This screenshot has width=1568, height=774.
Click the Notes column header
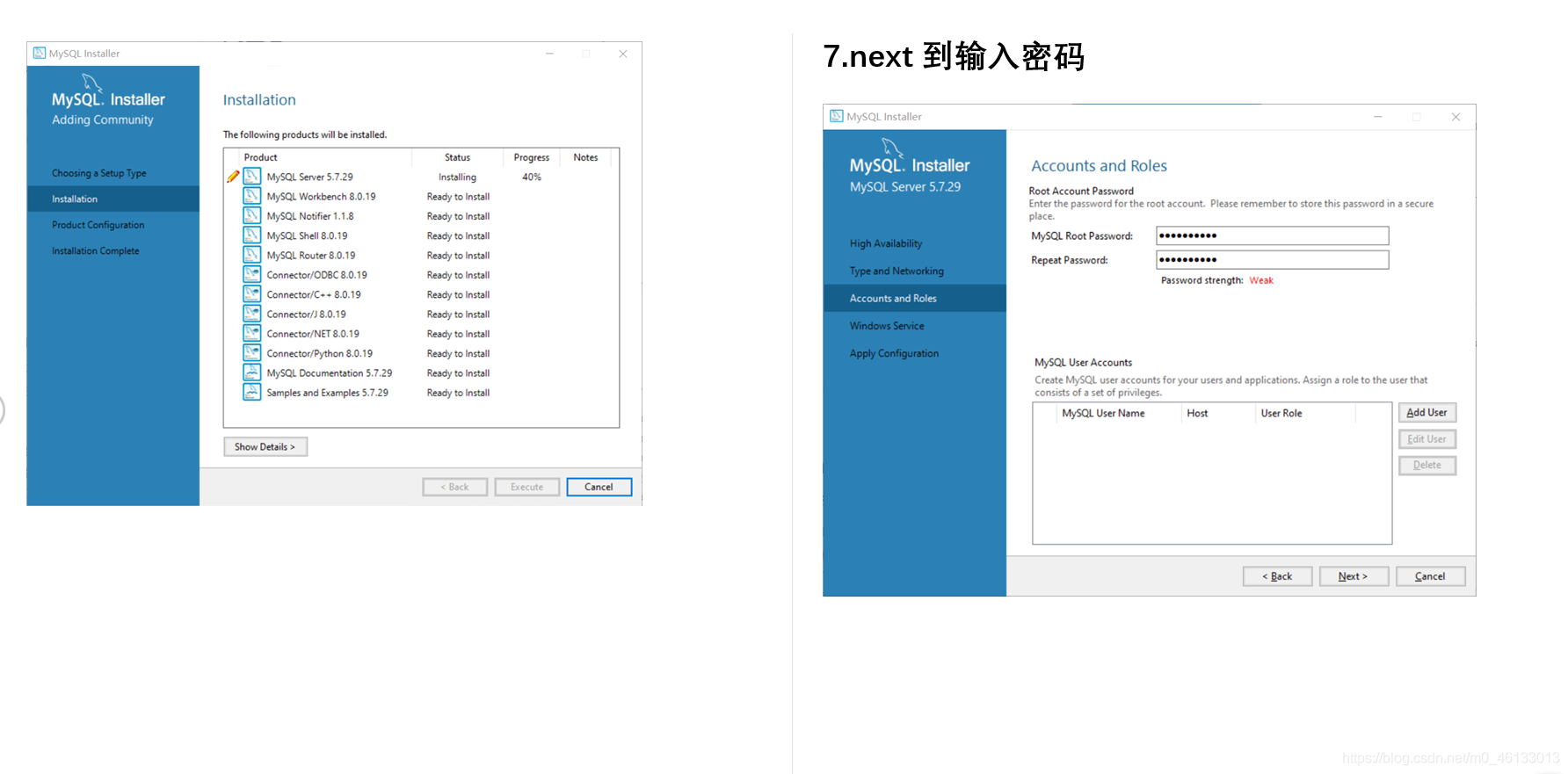pos(585,157)
